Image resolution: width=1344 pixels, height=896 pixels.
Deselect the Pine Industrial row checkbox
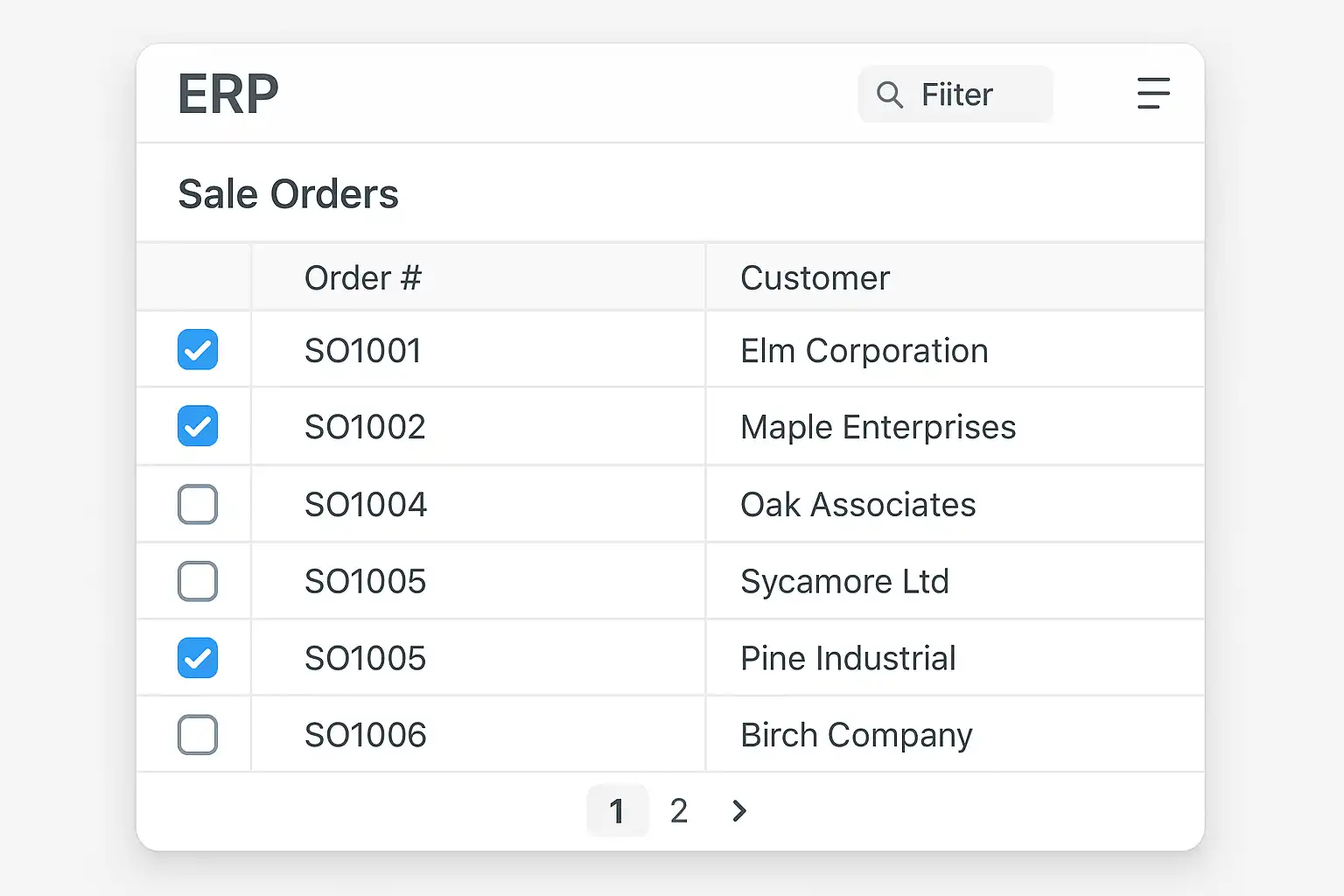[198, 658]
